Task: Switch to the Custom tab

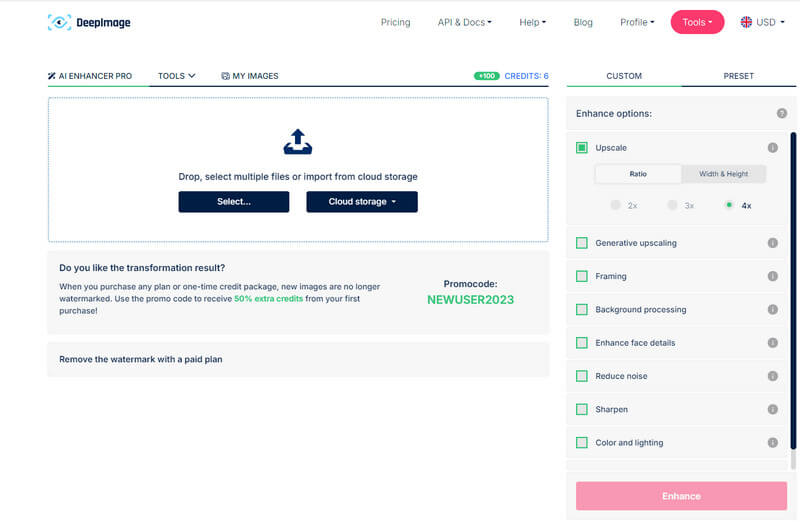Action: point(623,76)
